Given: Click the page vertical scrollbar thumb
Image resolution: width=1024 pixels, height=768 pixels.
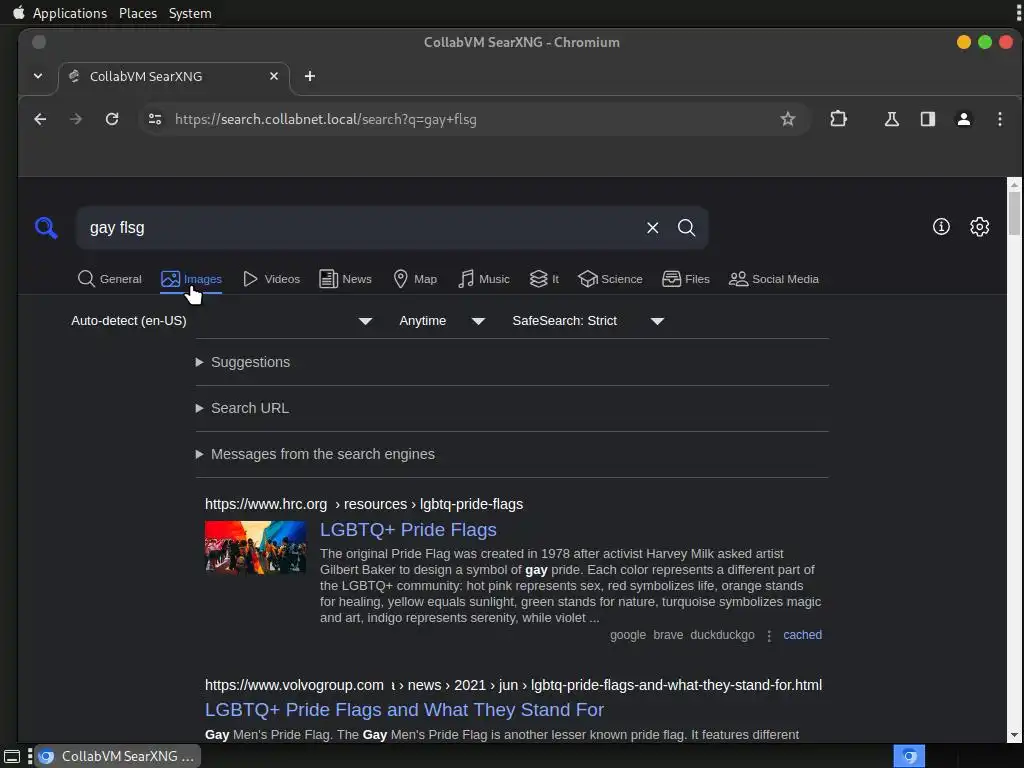Looking at the screenshot, I should point(1014,212).
